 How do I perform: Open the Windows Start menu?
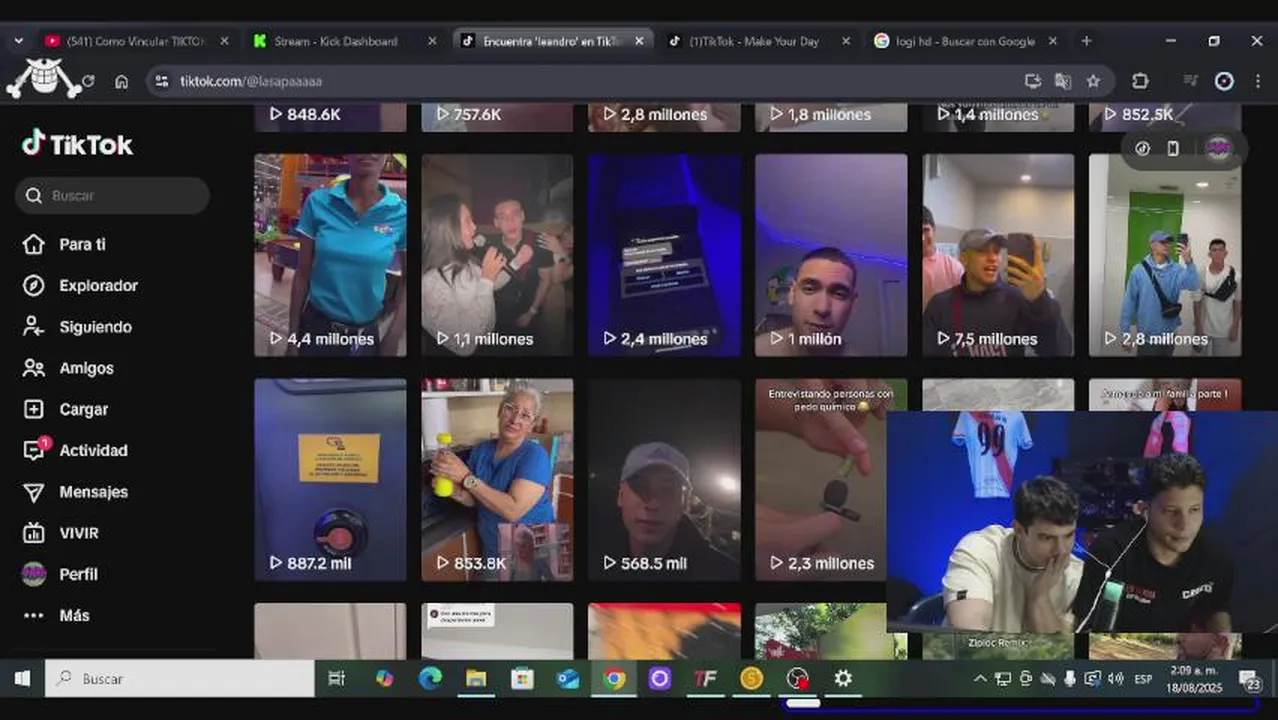(22, 679)
